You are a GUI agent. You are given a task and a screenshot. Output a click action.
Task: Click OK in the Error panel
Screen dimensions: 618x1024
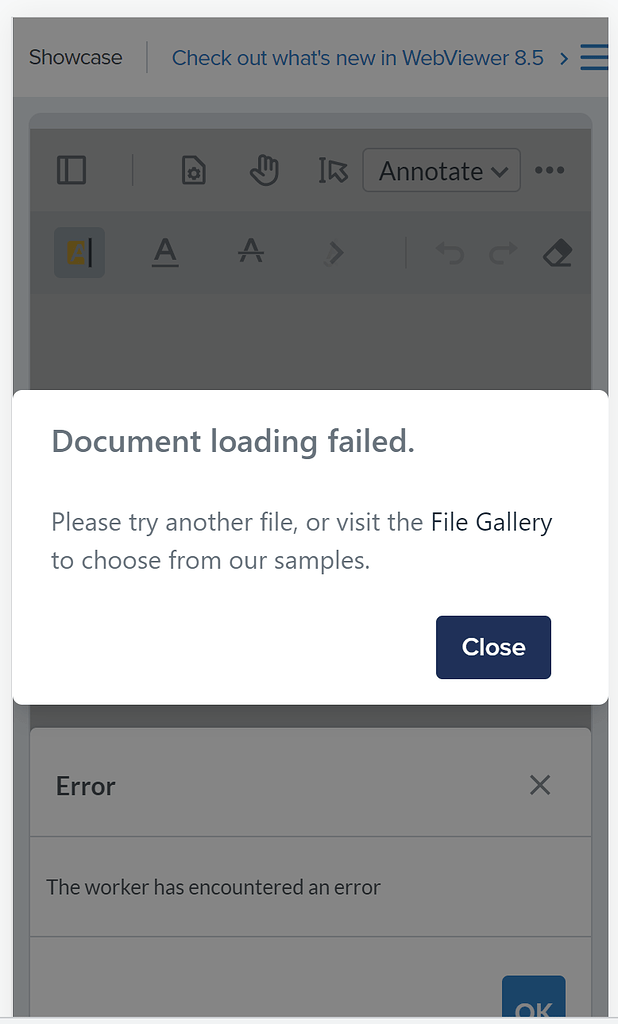click(x=534, y=999)
